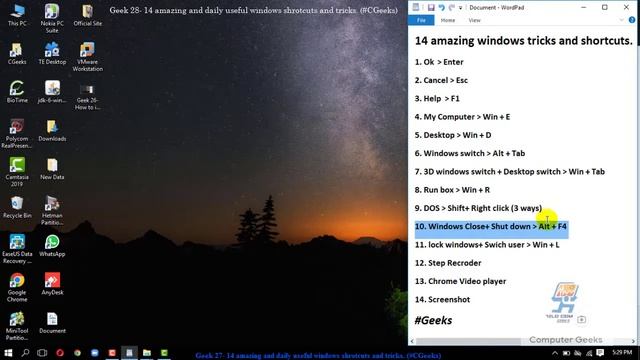640x360 pixels.
Task: Open the Recycle Bin
Action: tap(17, 207)
